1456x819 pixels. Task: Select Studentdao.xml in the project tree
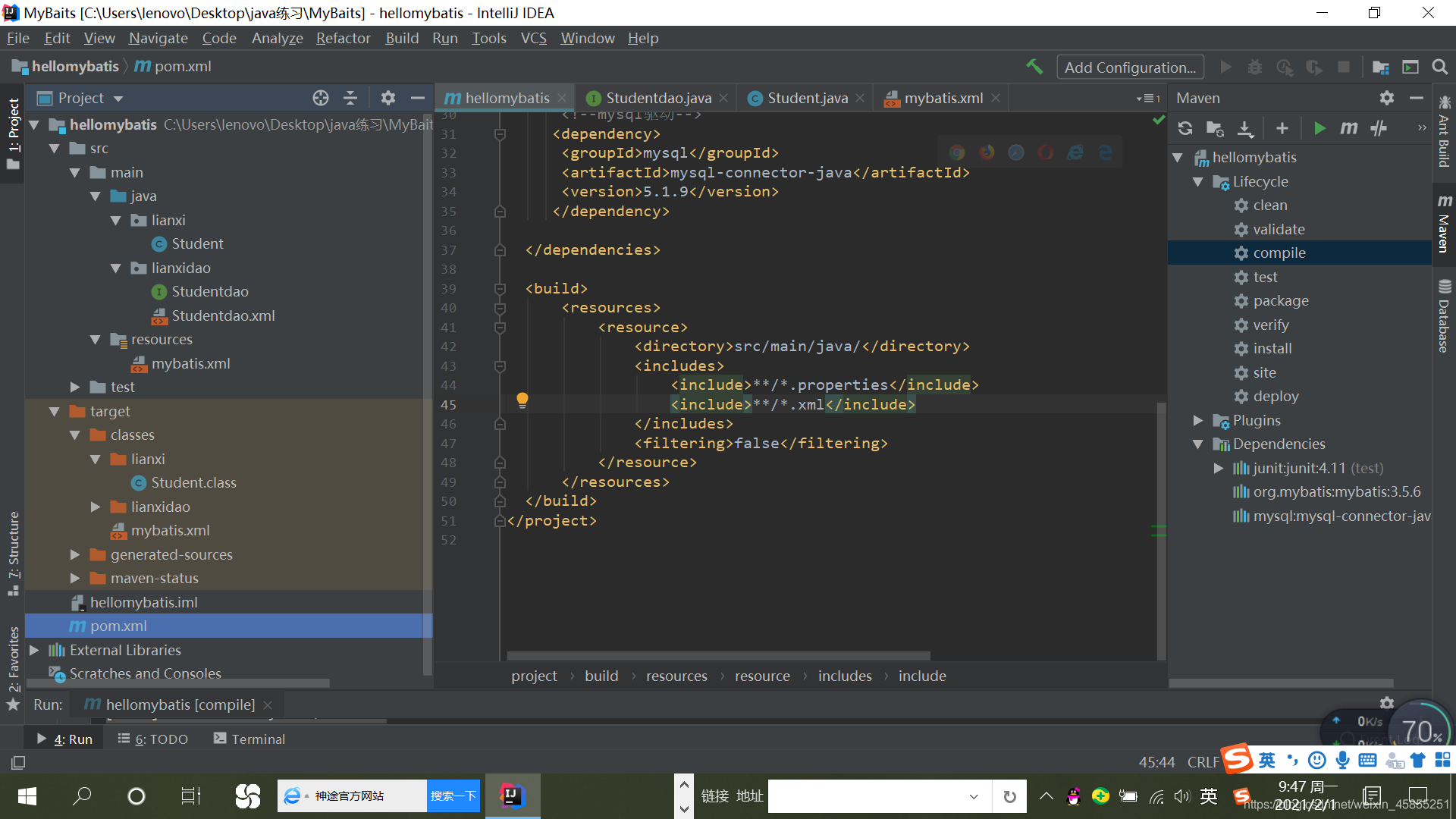point(223,316)
